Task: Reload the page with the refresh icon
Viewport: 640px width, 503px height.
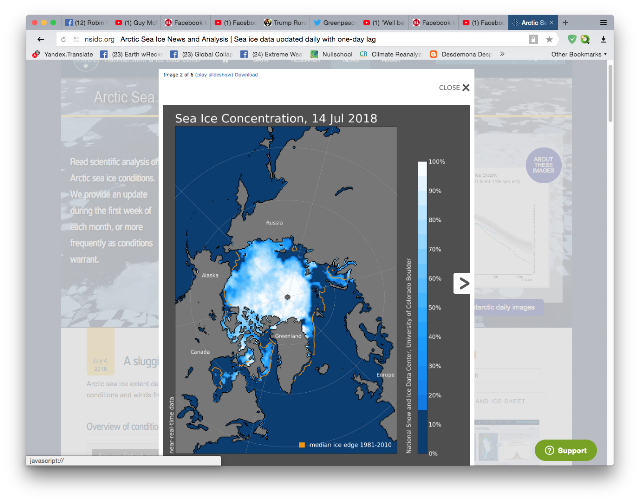Action: click(63, 40)
